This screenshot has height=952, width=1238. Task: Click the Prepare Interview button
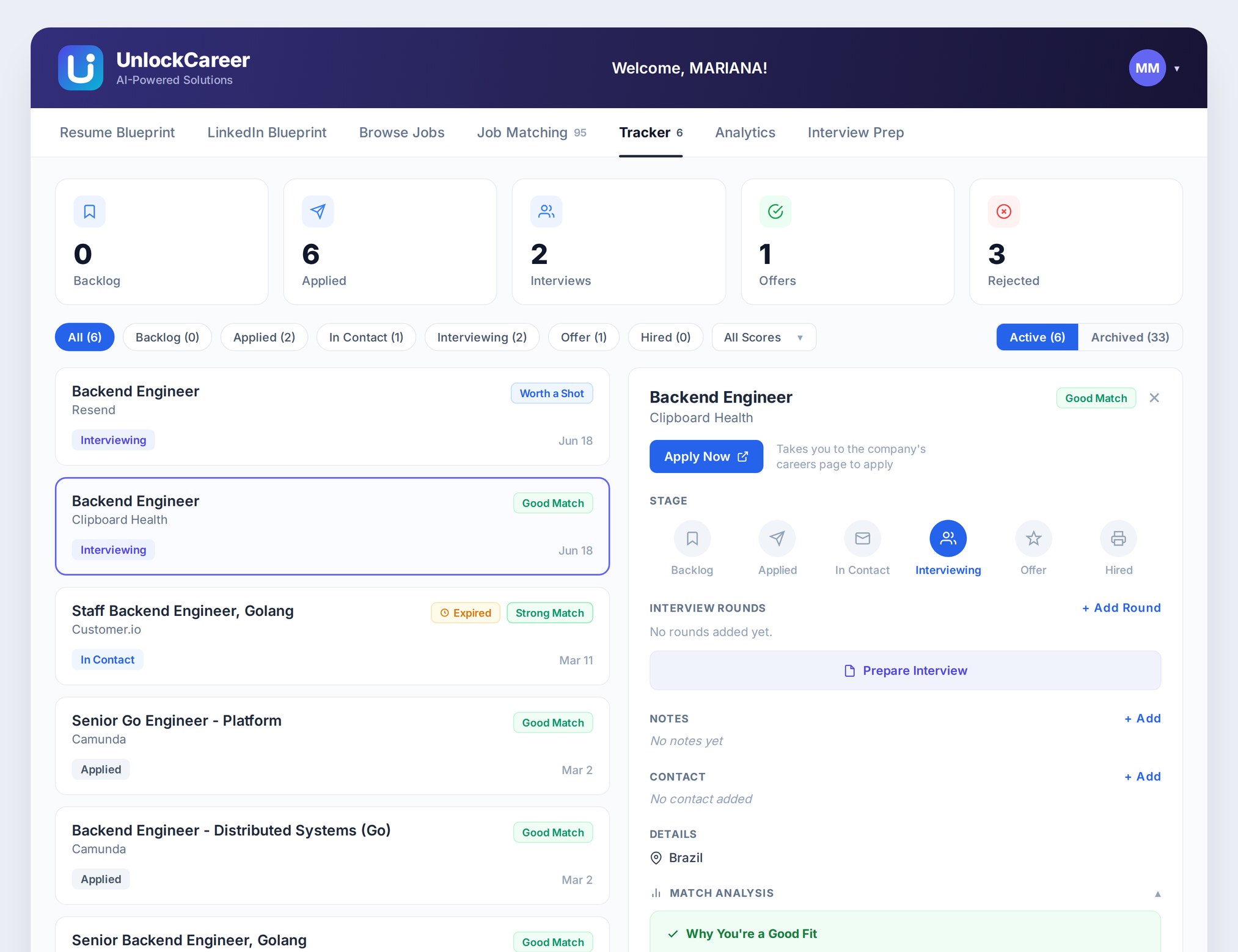905,671
